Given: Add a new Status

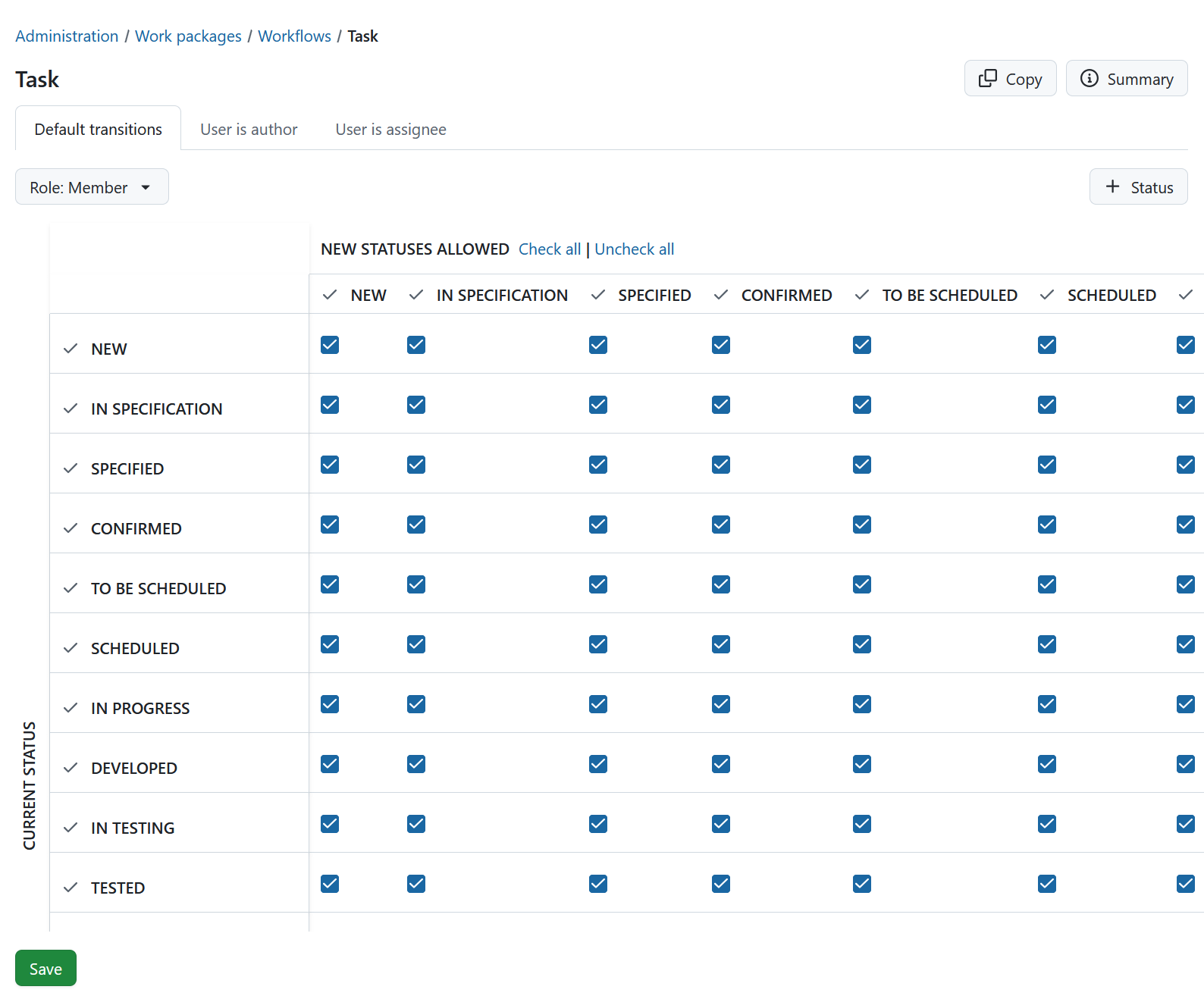Looking at the screenshot, I should coord(1138,186).
